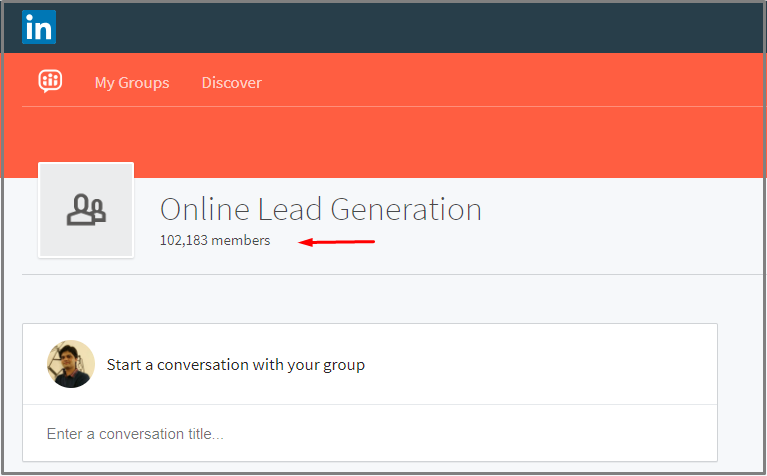767x476 pixels.
Task: Switch to the Discover tab
Action: (x=231, y=83)
